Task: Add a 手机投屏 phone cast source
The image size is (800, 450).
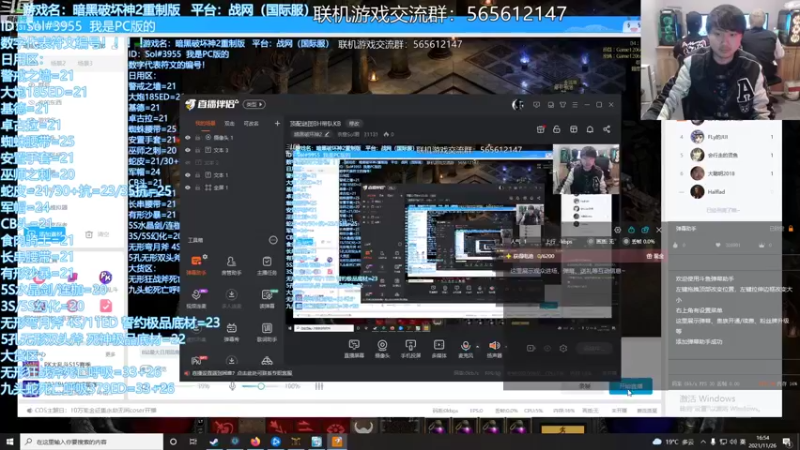Action: pos(410,348)
